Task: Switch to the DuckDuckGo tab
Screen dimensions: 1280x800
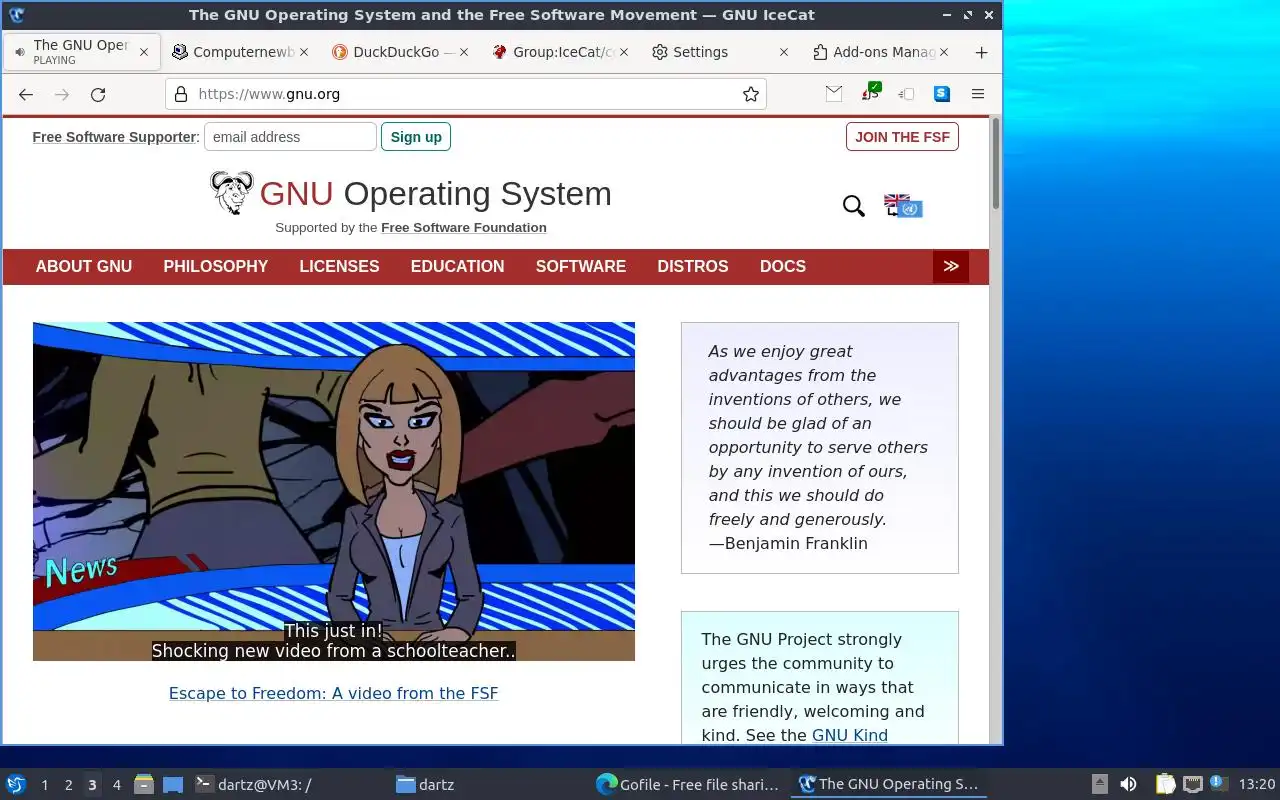Action: 398,52
